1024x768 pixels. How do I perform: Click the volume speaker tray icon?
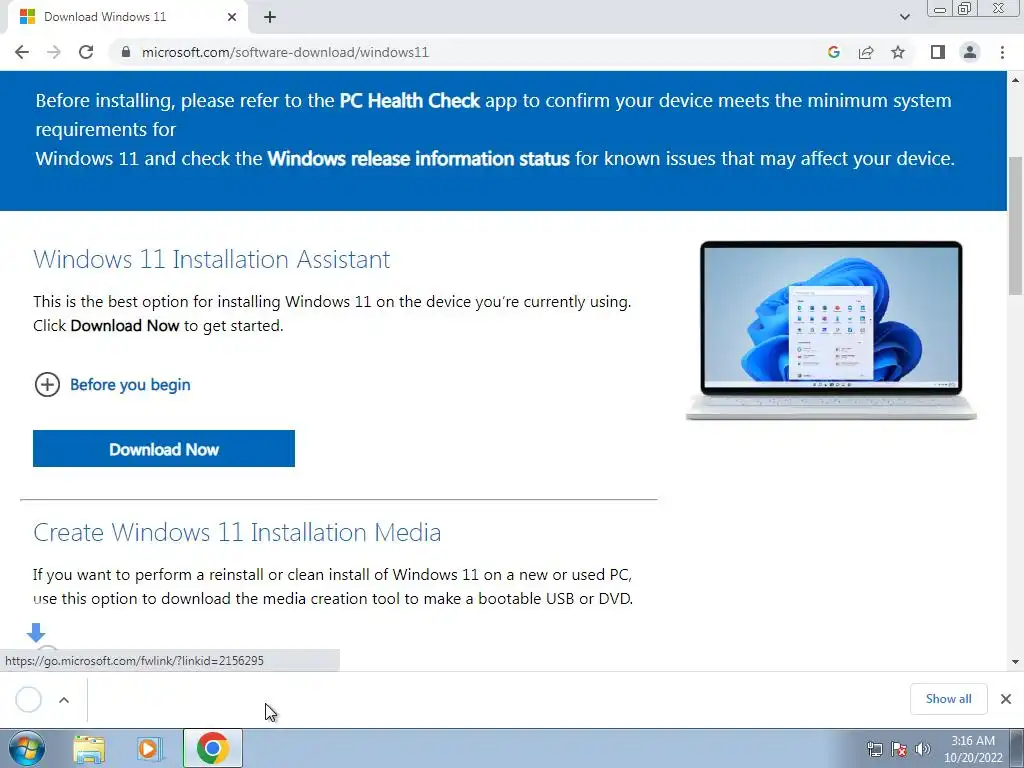click(923, 749)
